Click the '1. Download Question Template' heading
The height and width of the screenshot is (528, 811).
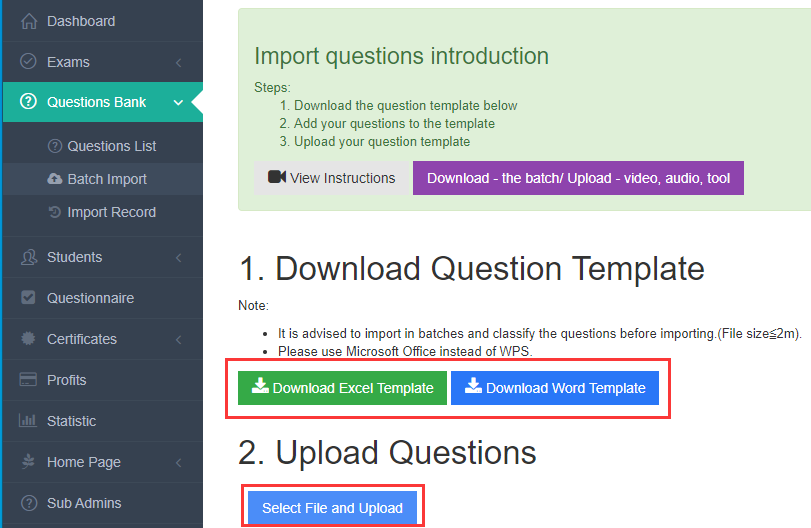[472, 269]
